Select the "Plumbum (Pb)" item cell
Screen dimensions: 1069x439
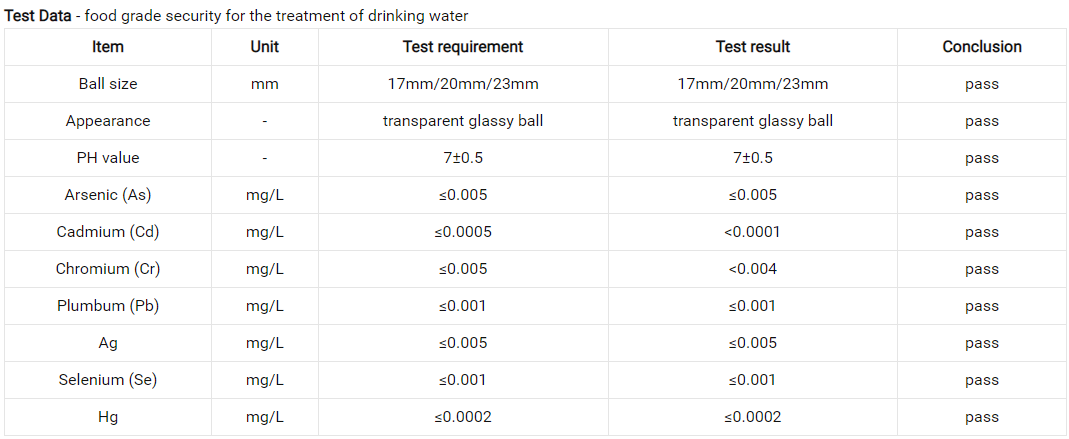pyautogui.click(x=108, y=306)
